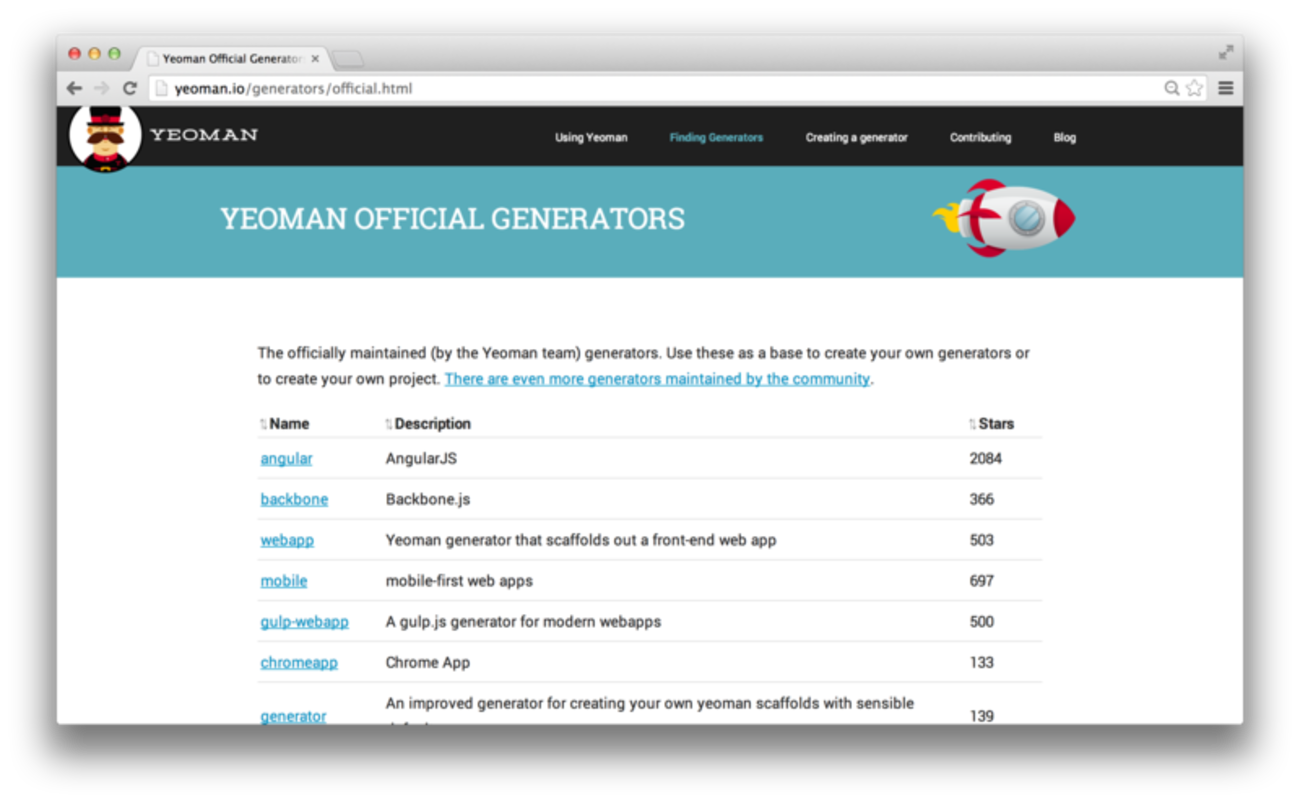
Task: Open the Finding Generators nav item
Action: [716, 138]
